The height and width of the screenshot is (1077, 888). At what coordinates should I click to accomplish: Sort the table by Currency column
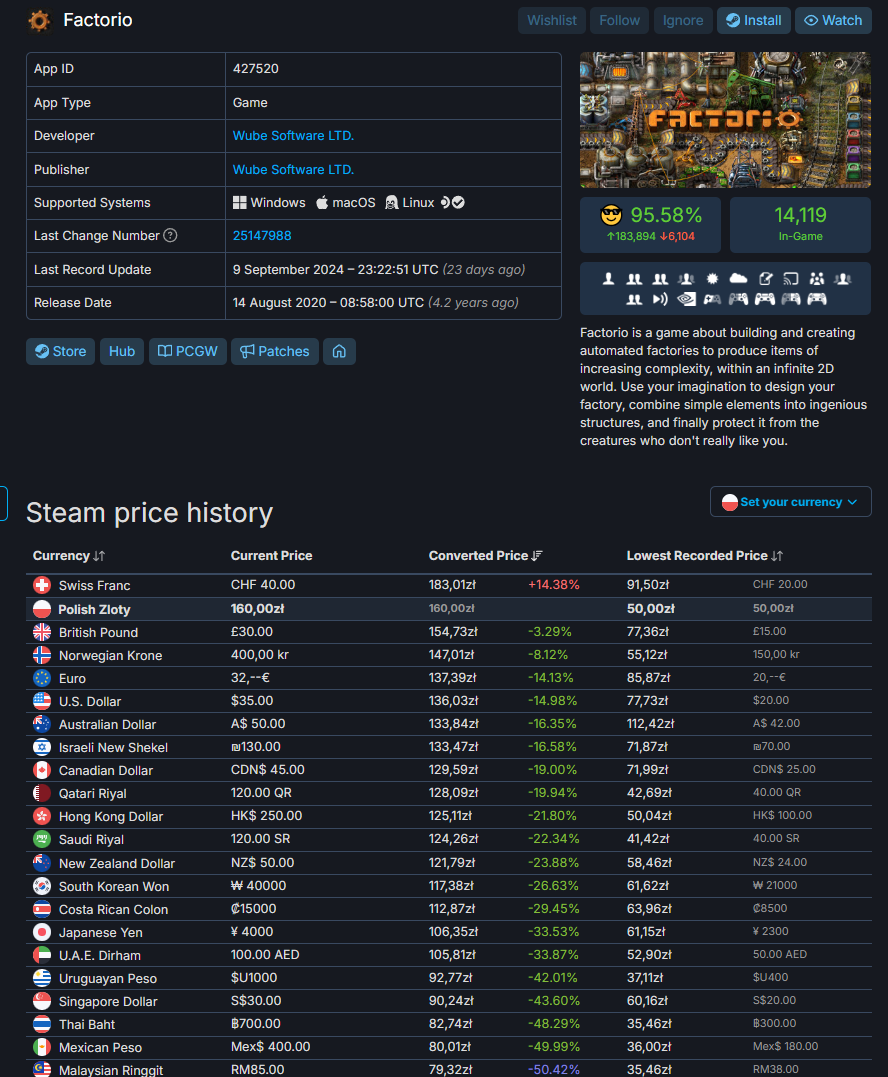point(69,556)
